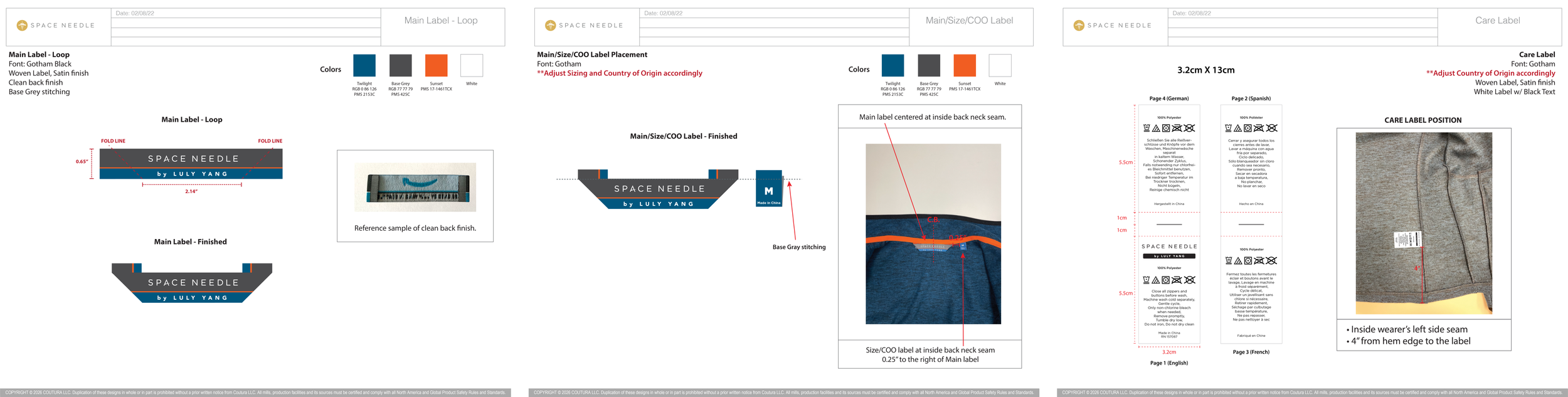Click the wash tub symbol on Spanish care panel
Screen dimensions: 1568x397
click(1229, 128)
